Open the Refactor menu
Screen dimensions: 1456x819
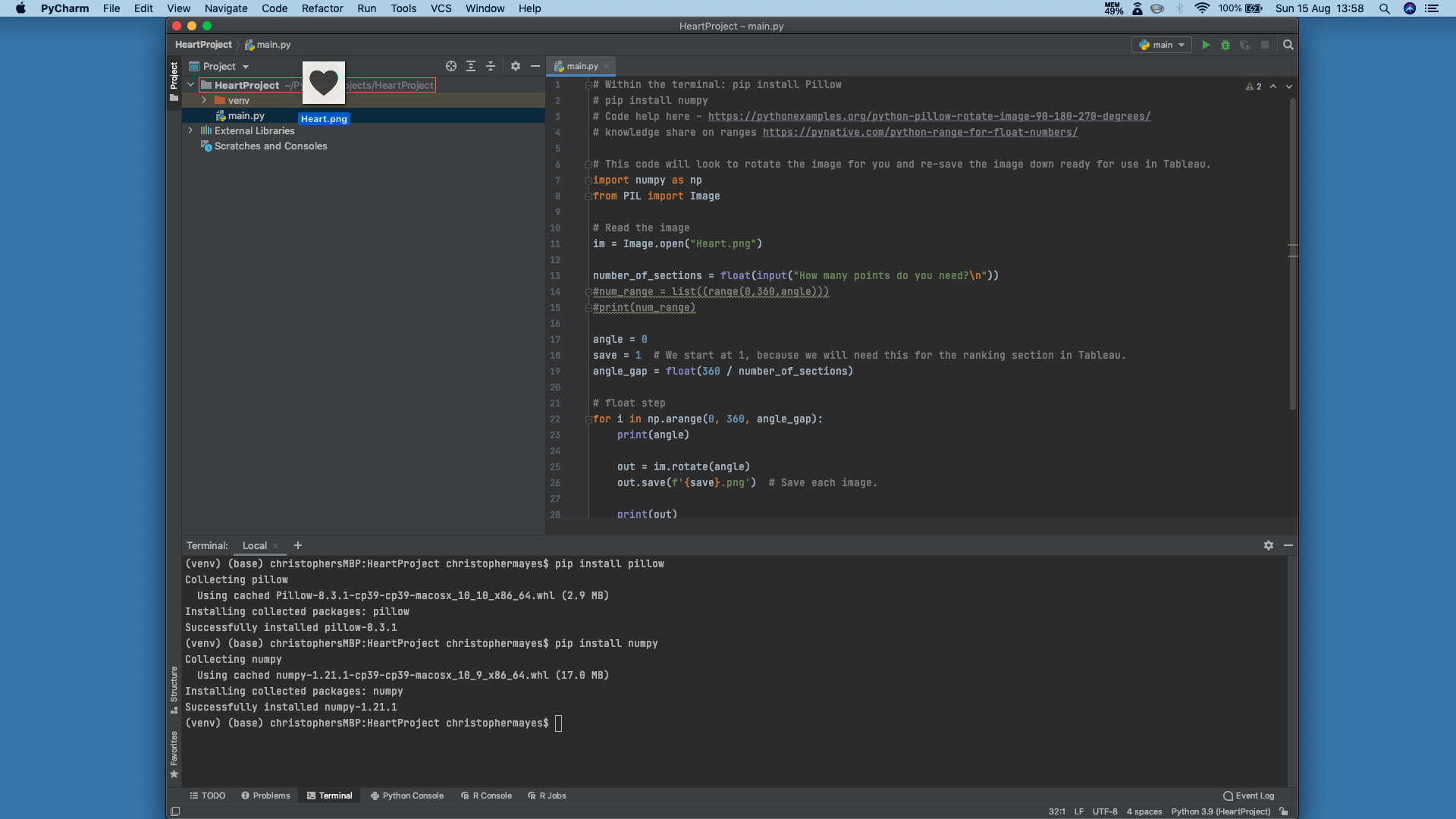coord(322,8)
